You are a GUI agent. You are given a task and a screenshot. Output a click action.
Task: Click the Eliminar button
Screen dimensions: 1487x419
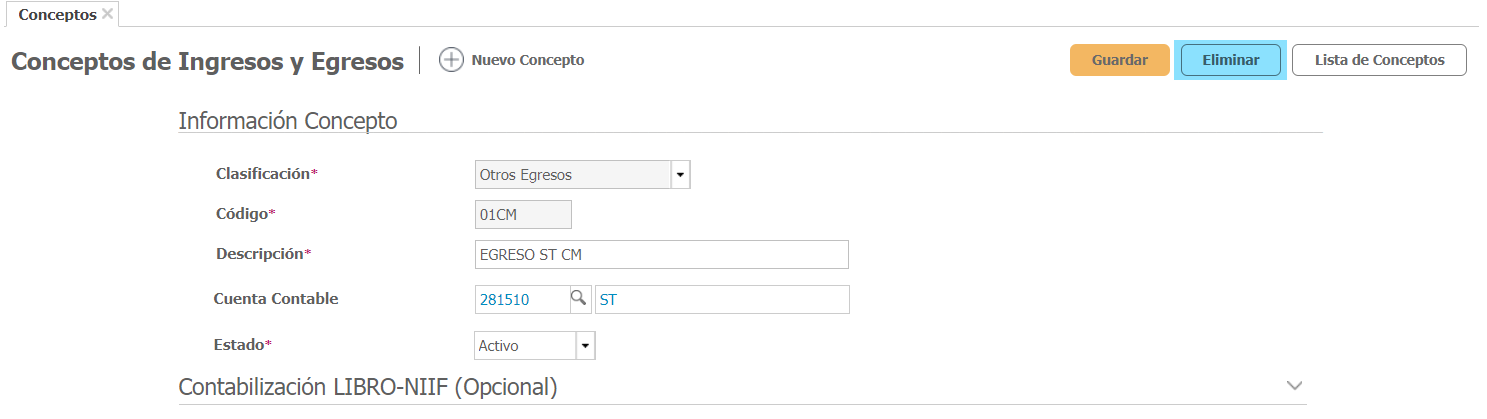click(x=1230, y=60)
